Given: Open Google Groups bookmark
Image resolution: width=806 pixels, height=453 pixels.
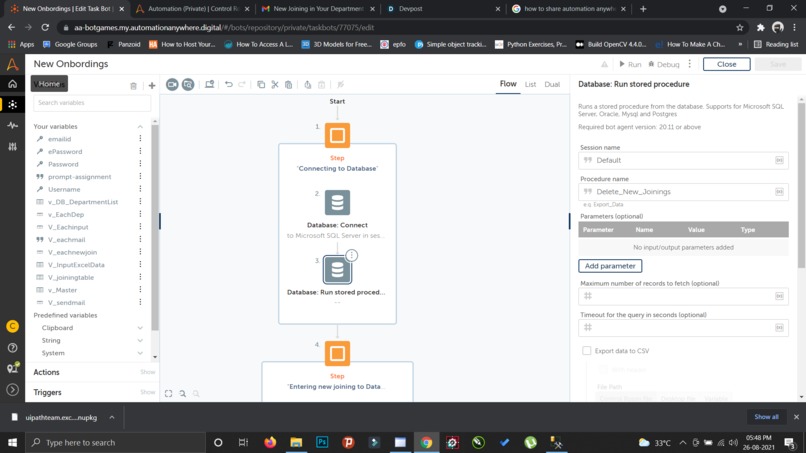Looking at the screenshot, I should point(70,44).
